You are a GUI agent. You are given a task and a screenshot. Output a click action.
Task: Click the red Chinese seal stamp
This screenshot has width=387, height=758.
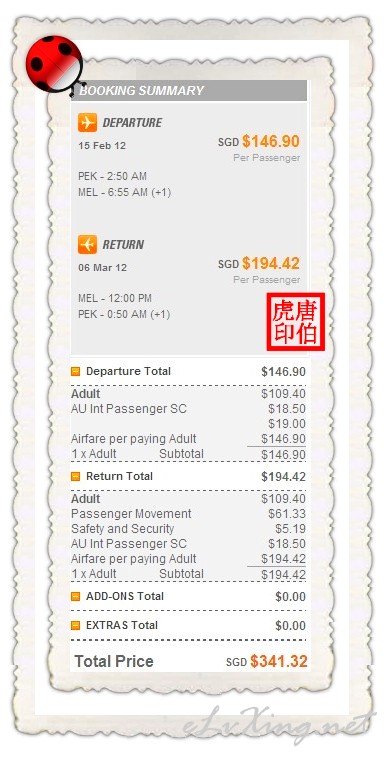click(296, 321)
